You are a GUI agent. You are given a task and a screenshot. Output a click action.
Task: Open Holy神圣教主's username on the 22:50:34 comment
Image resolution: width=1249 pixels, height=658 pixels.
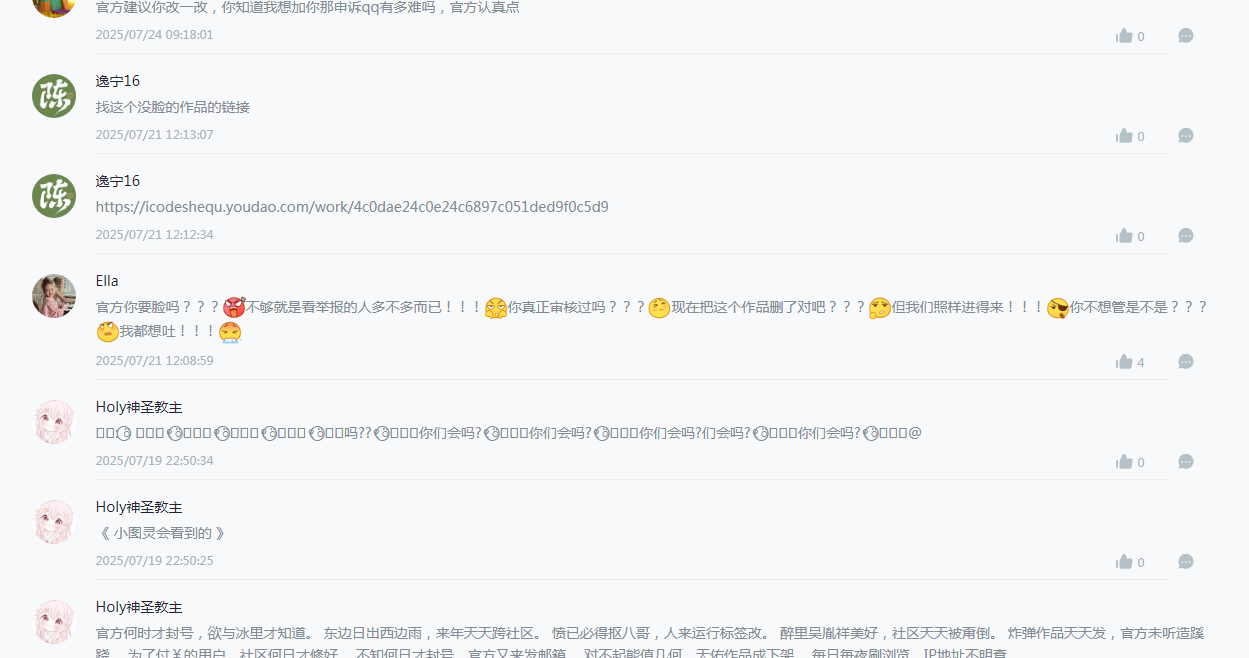pyautogui.click(x=139, y=407)
